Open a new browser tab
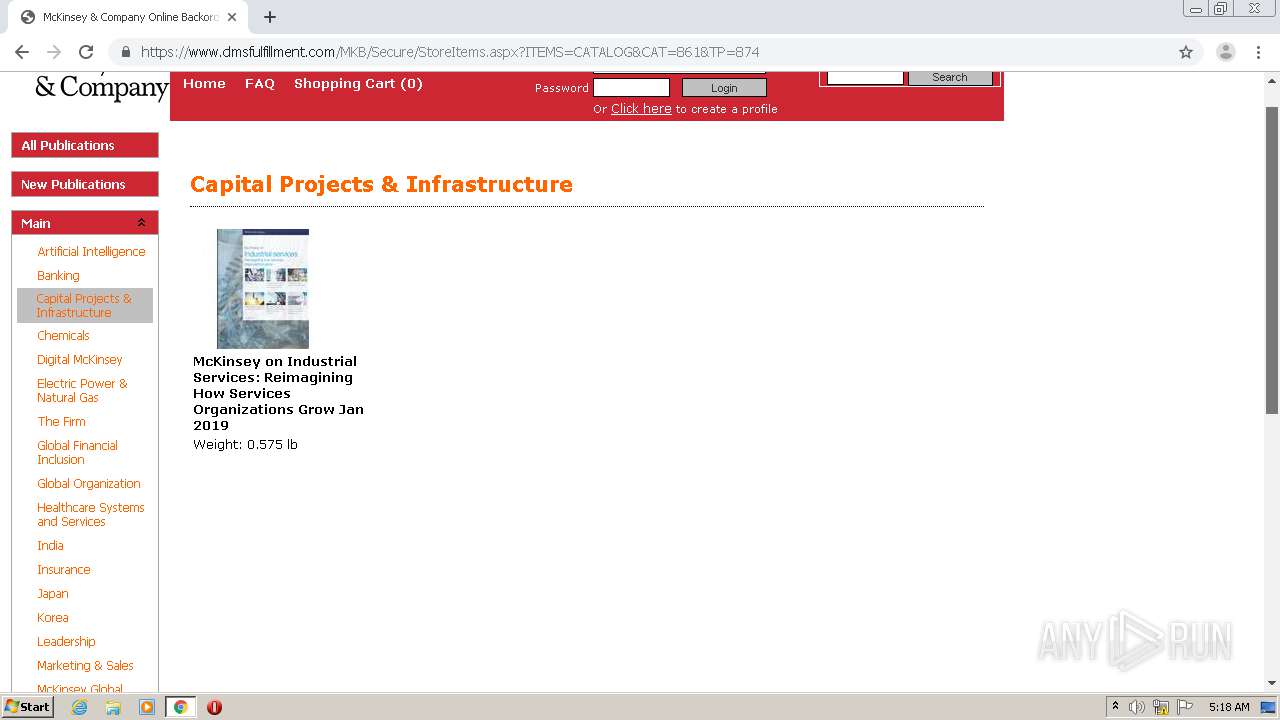Screen dimensions: 1280x720 pyautogui.click(x=270, y=17)
